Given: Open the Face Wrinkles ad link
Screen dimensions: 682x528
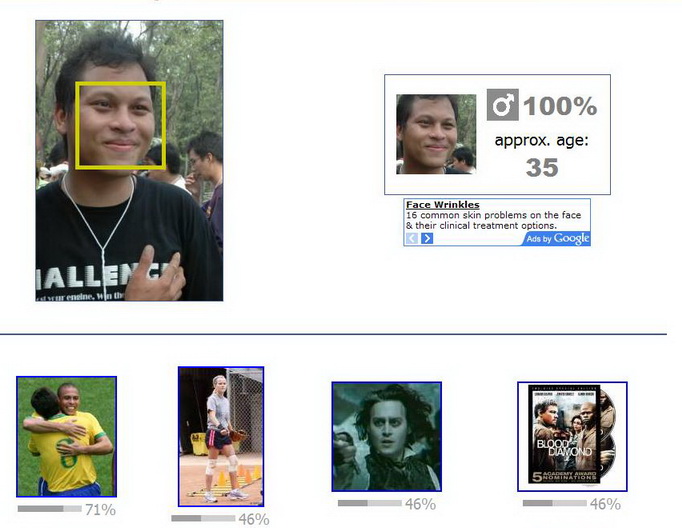Looking at the screenshot, I should click(x=442, y=205).
